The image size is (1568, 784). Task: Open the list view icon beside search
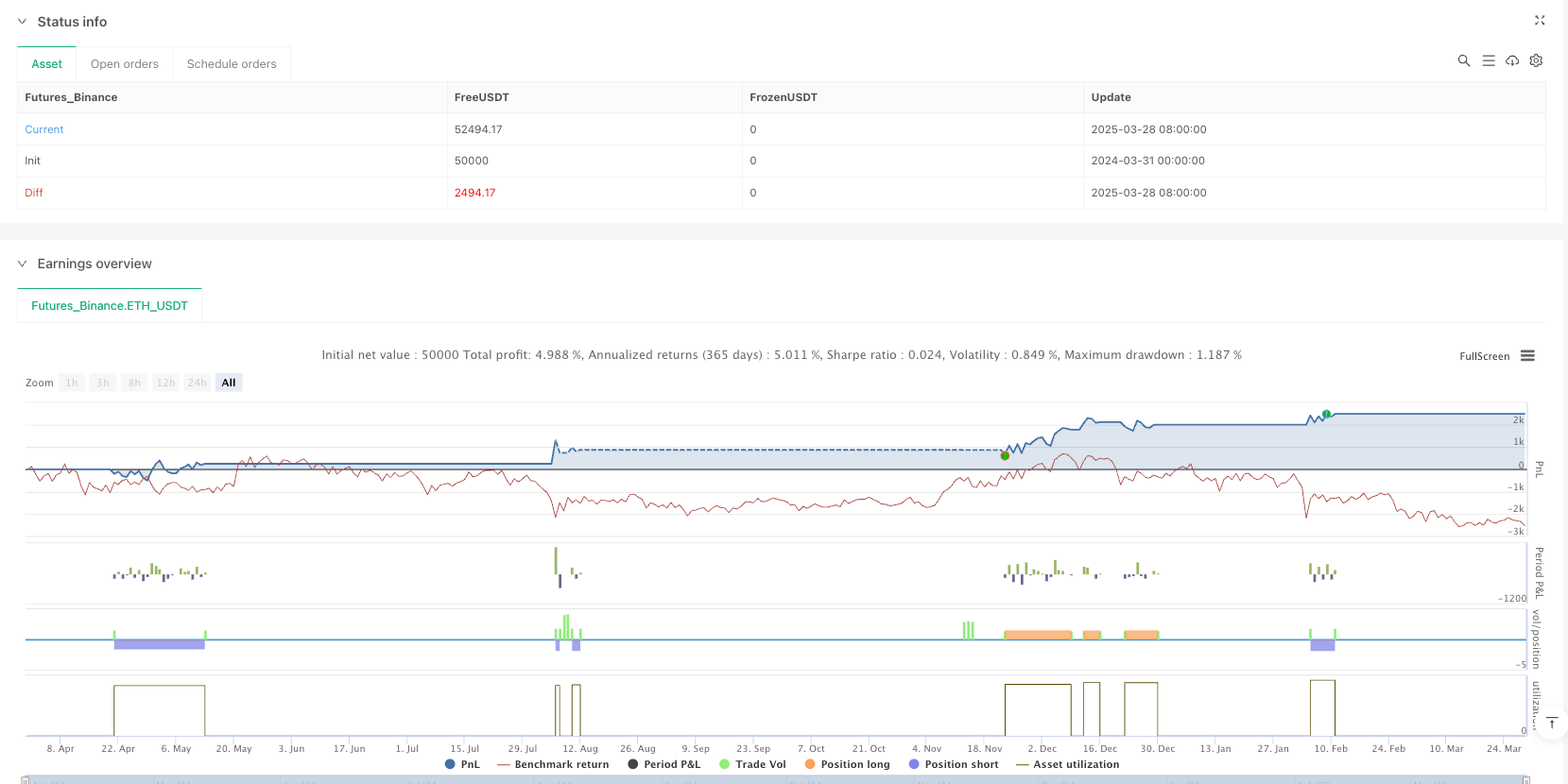(x=1488, y=60)
